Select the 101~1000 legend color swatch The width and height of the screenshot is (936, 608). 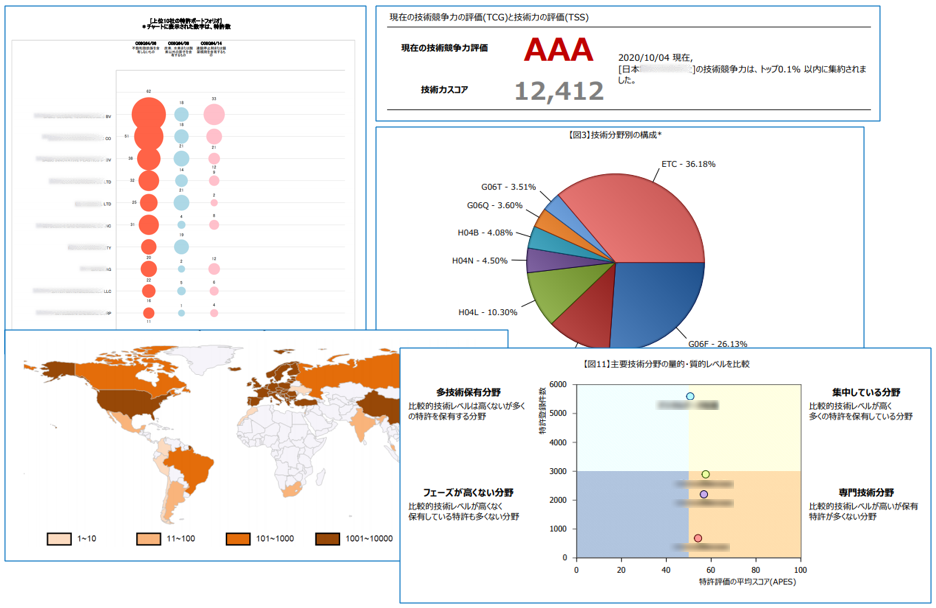pos(239,539)
